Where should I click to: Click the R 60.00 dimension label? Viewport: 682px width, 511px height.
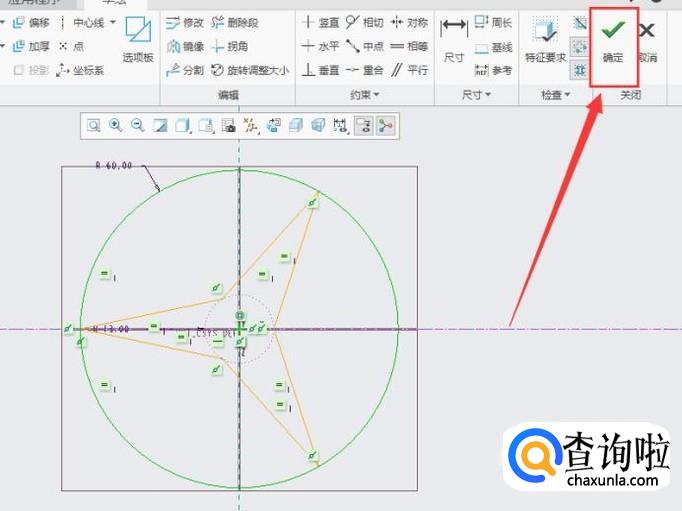pyautogui.click(x=113, y=165)
